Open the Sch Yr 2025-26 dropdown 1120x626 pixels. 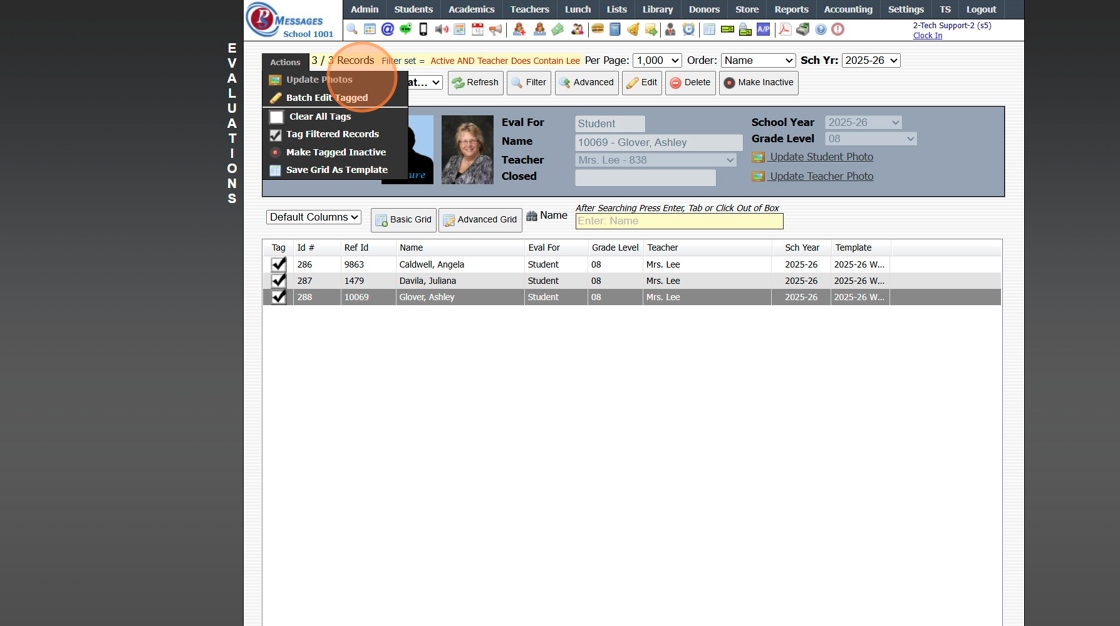[x=871, y=61]
